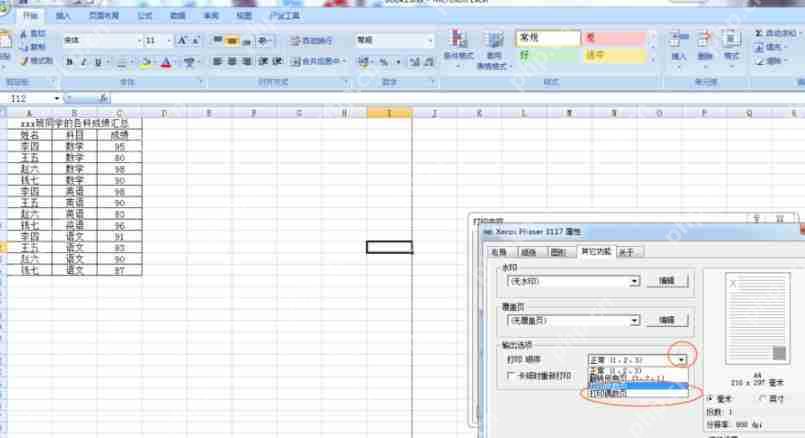This screenshot has height=438, width=805.
Task: Click Edit button beside cover page dropdown
Action: (x=666, y=320)
